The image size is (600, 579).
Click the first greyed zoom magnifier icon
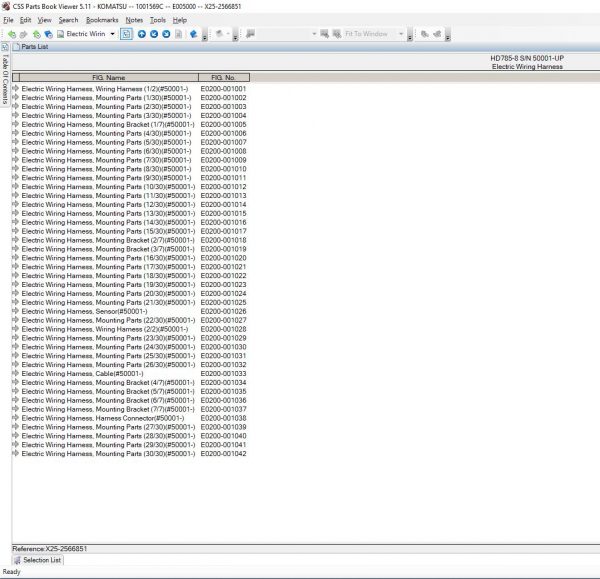coord(324,34)
